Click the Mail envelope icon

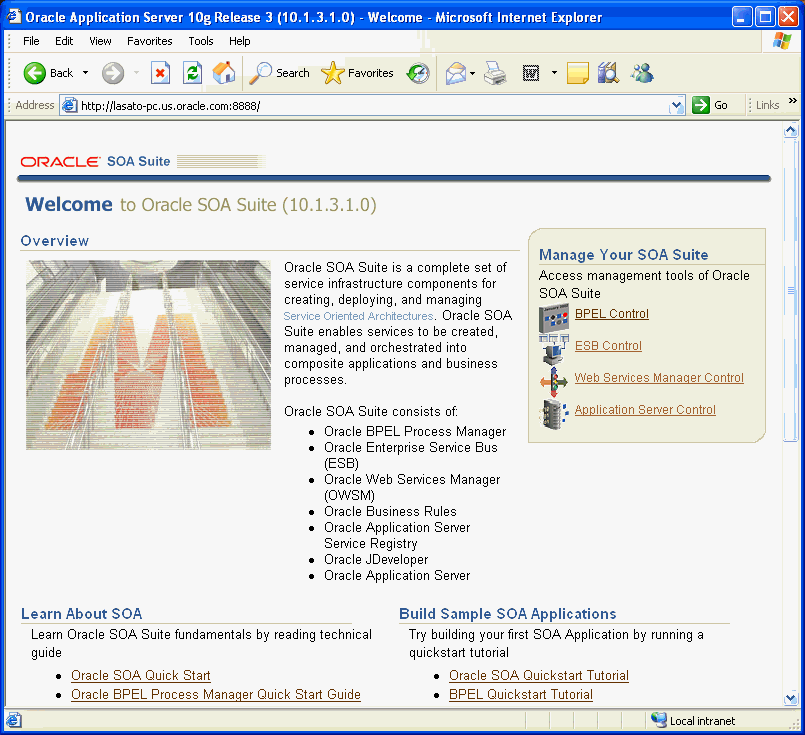pos(456,73)
